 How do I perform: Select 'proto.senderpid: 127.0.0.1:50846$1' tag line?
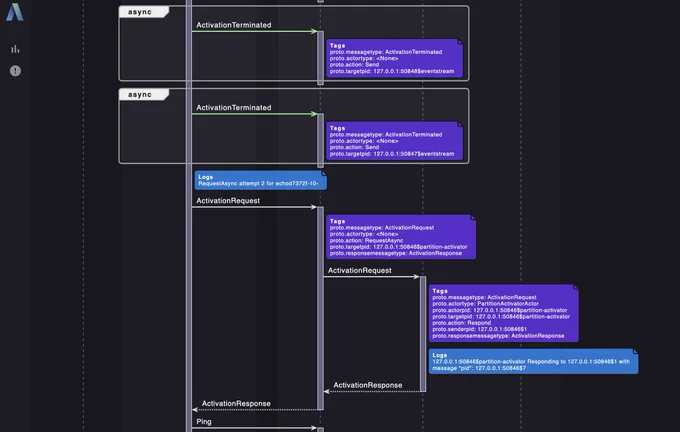pos(480,329)
